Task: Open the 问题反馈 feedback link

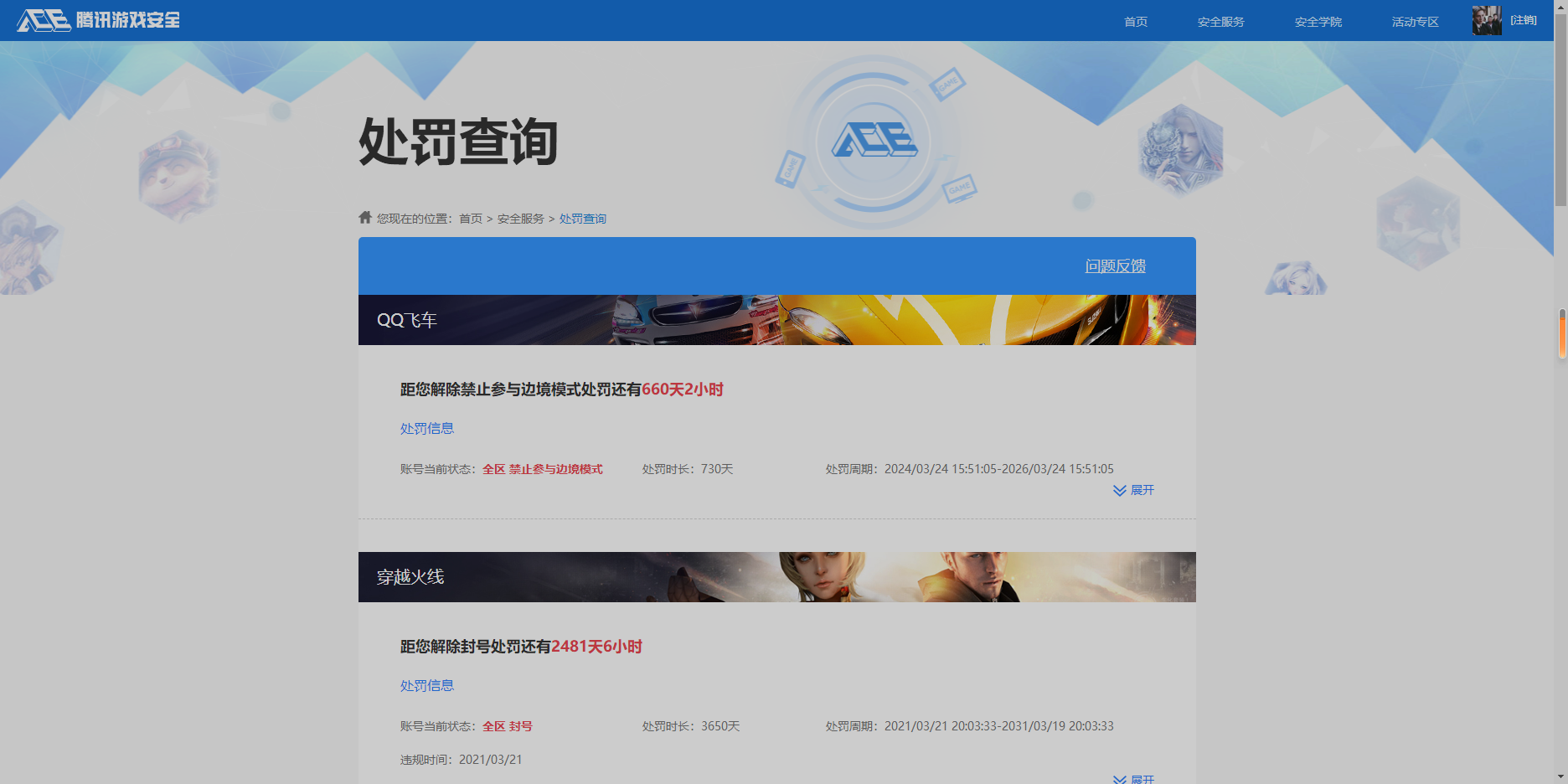Action: click(x=1116, y=266)
